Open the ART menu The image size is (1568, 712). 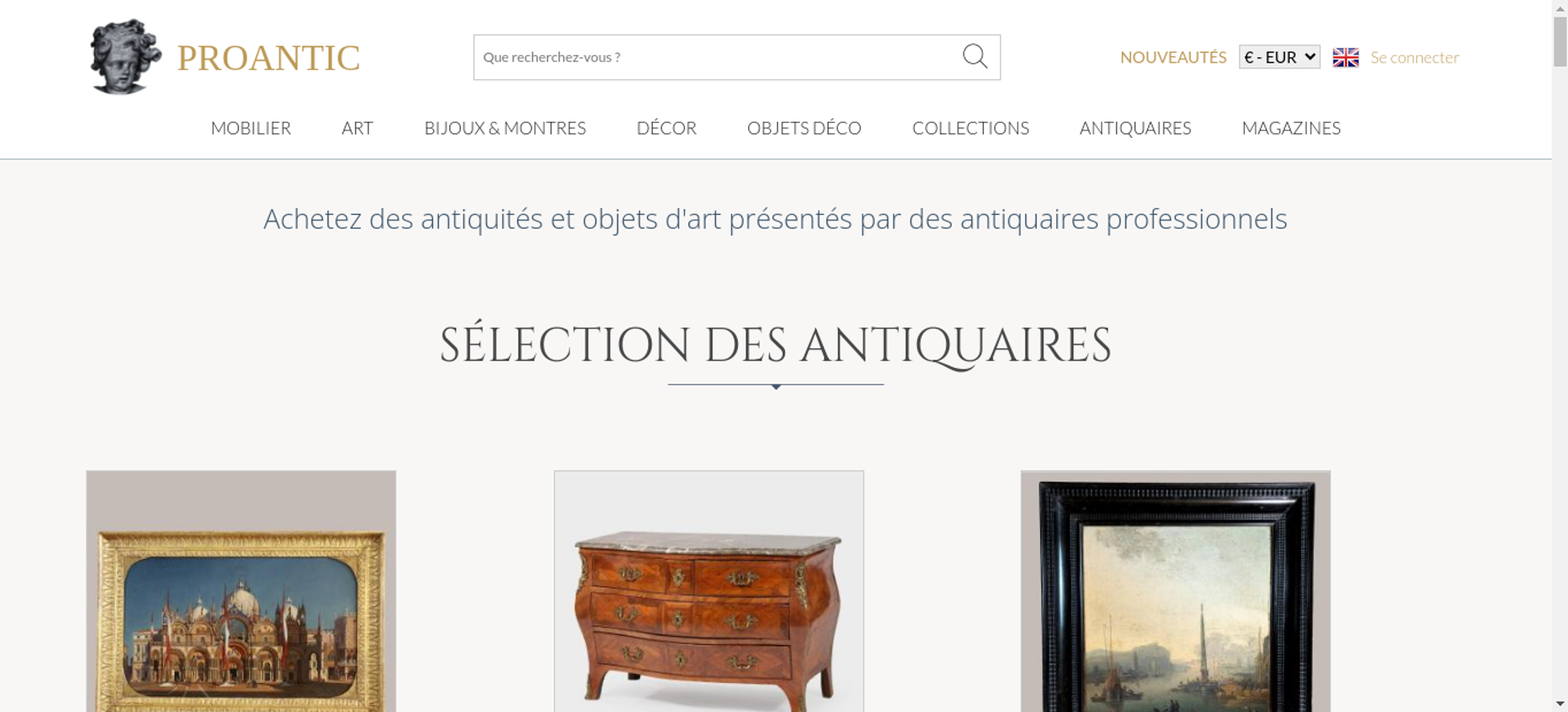pyautogui.click(x=358, y=128)
